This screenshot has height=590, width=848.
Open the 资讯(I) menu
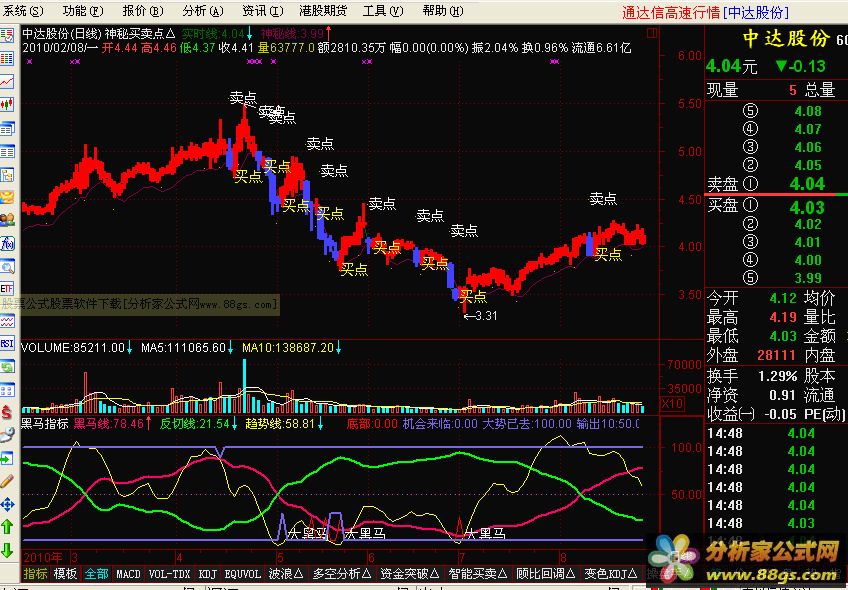262,11
